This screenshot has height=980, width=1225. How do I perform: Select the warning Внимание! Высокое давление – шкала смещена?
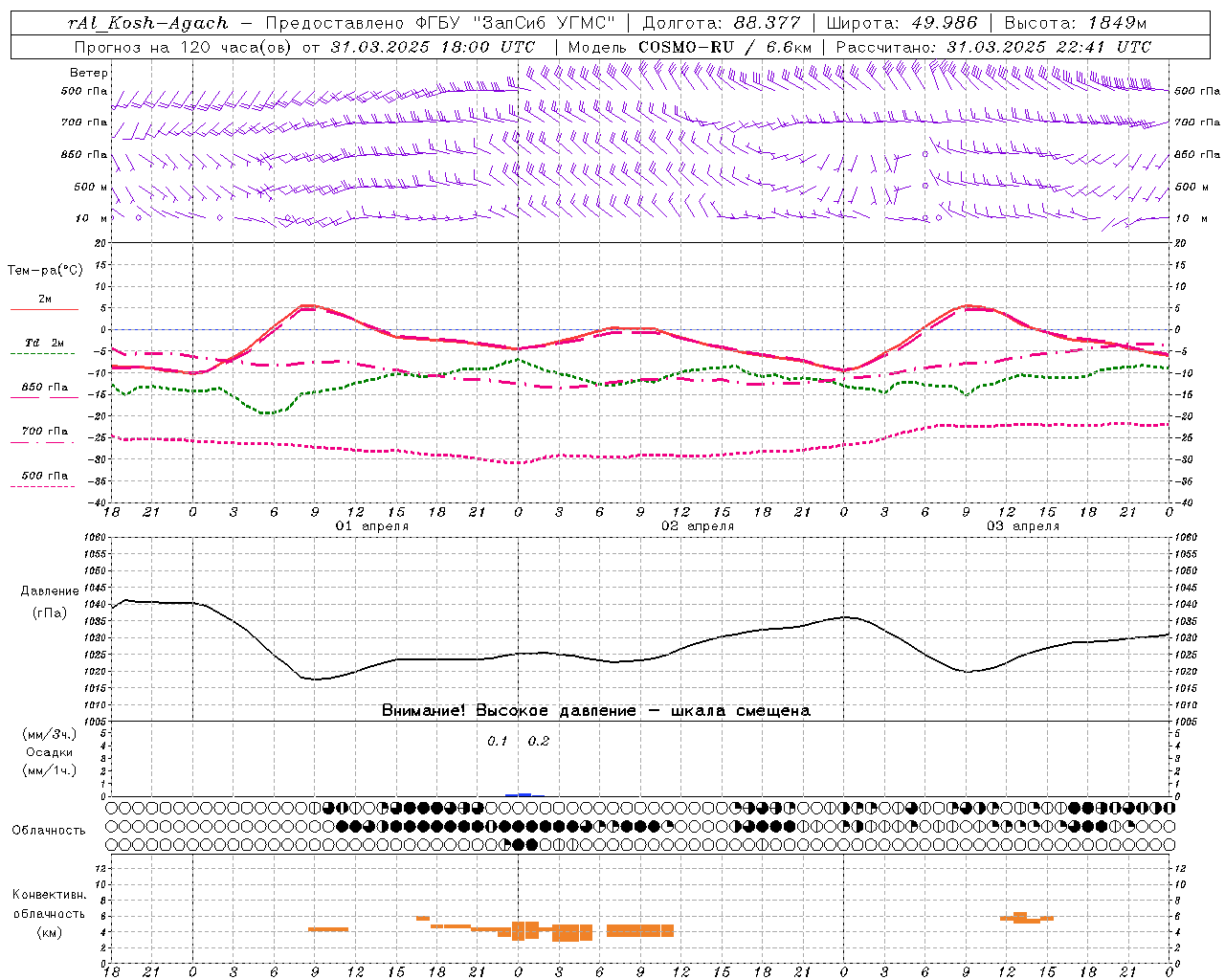coord(595,711)
